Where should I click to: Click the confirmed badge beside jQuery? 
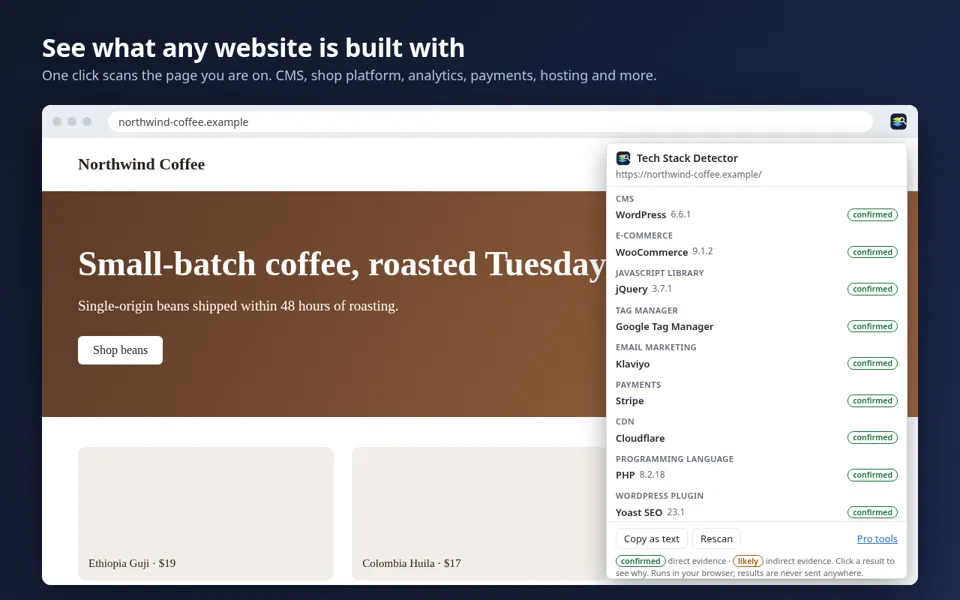872,289
